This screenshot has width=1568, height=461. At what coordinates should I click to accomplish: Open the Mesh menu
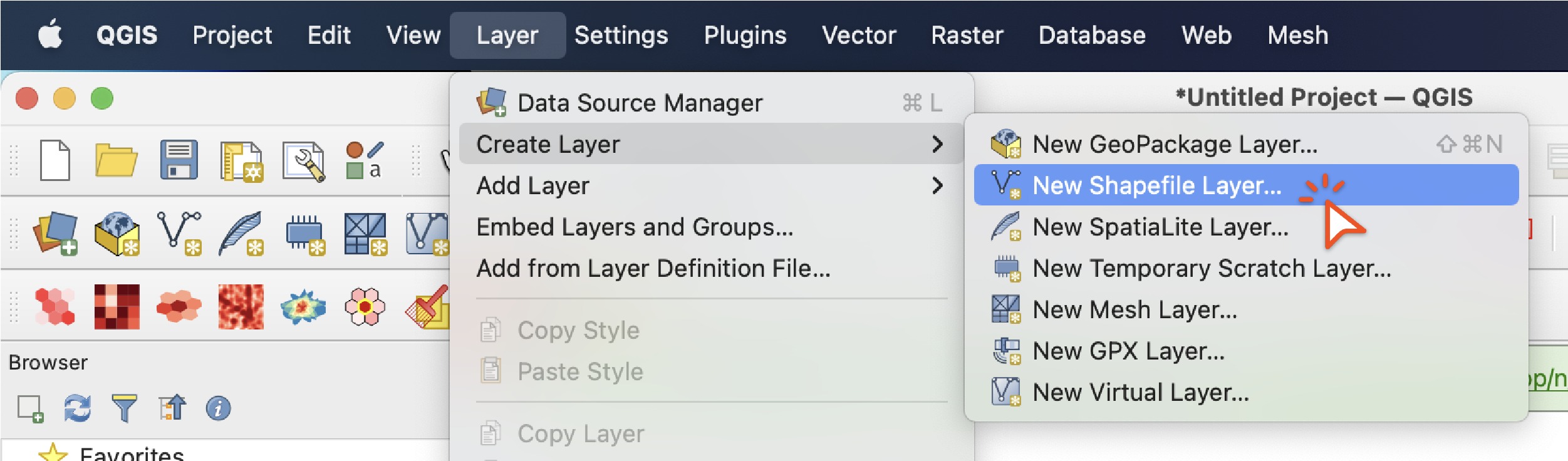click(x=1297, y=35)
